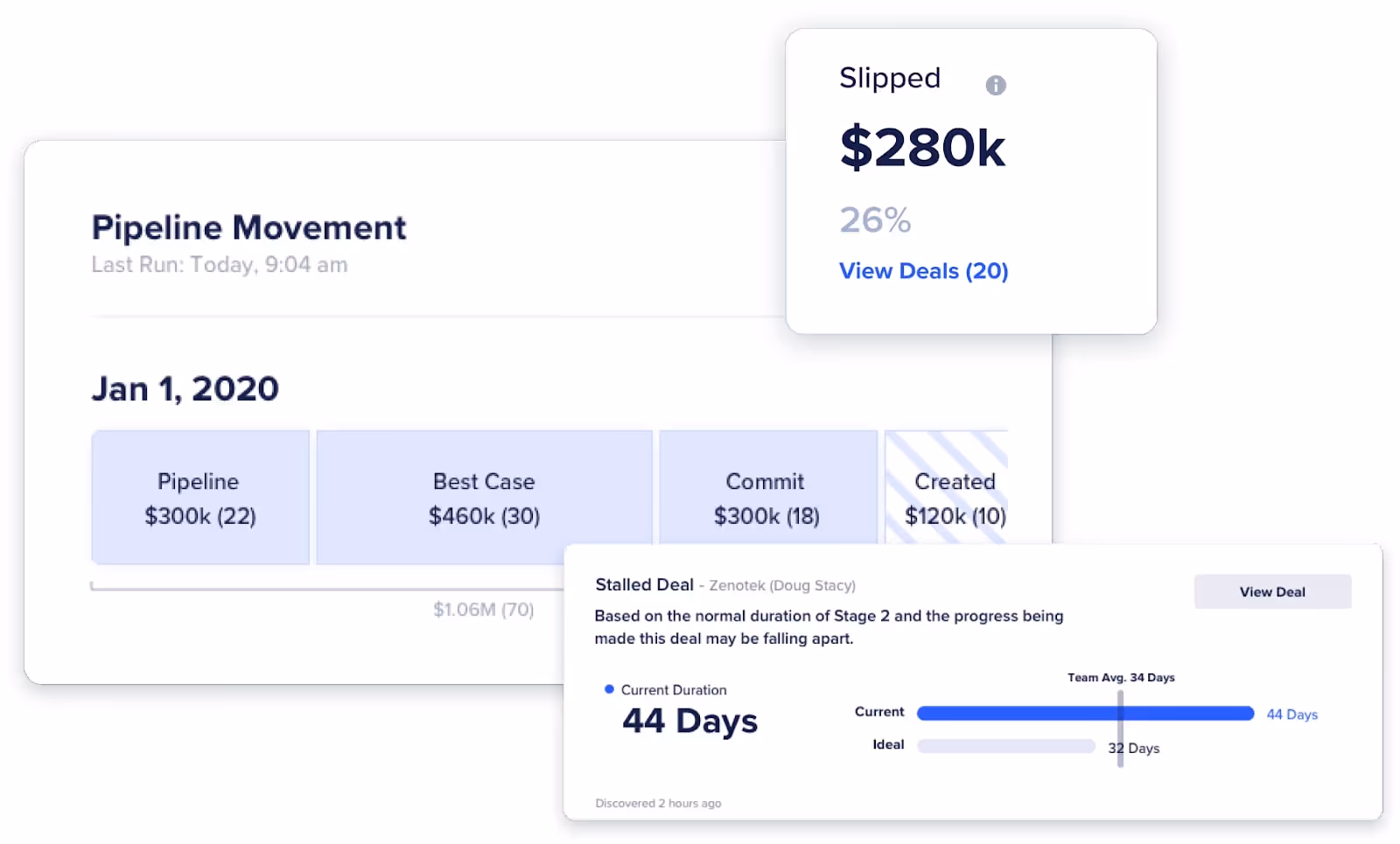
Task: Click the info icon next to Slipped
Action: point(996,85)
